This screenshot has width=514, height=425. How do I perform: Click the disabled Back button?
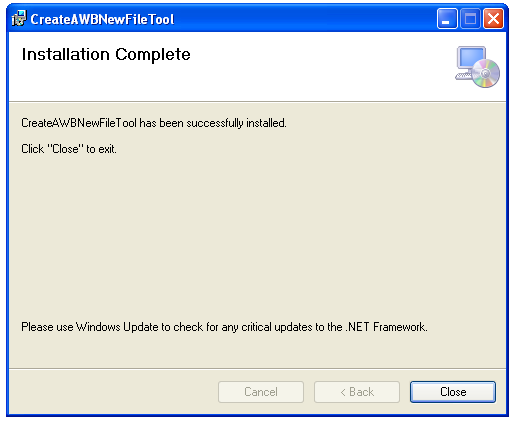pyautogui.click(x=357, y=392)
